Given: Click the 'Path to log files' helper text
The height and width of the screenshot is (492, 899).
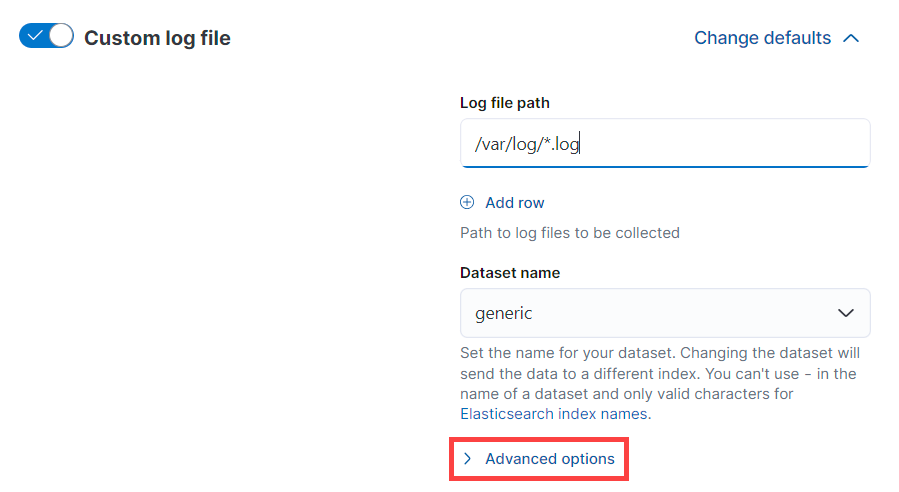Looking at the screenshot, I should pyautogui.click(x=569, y=233).
